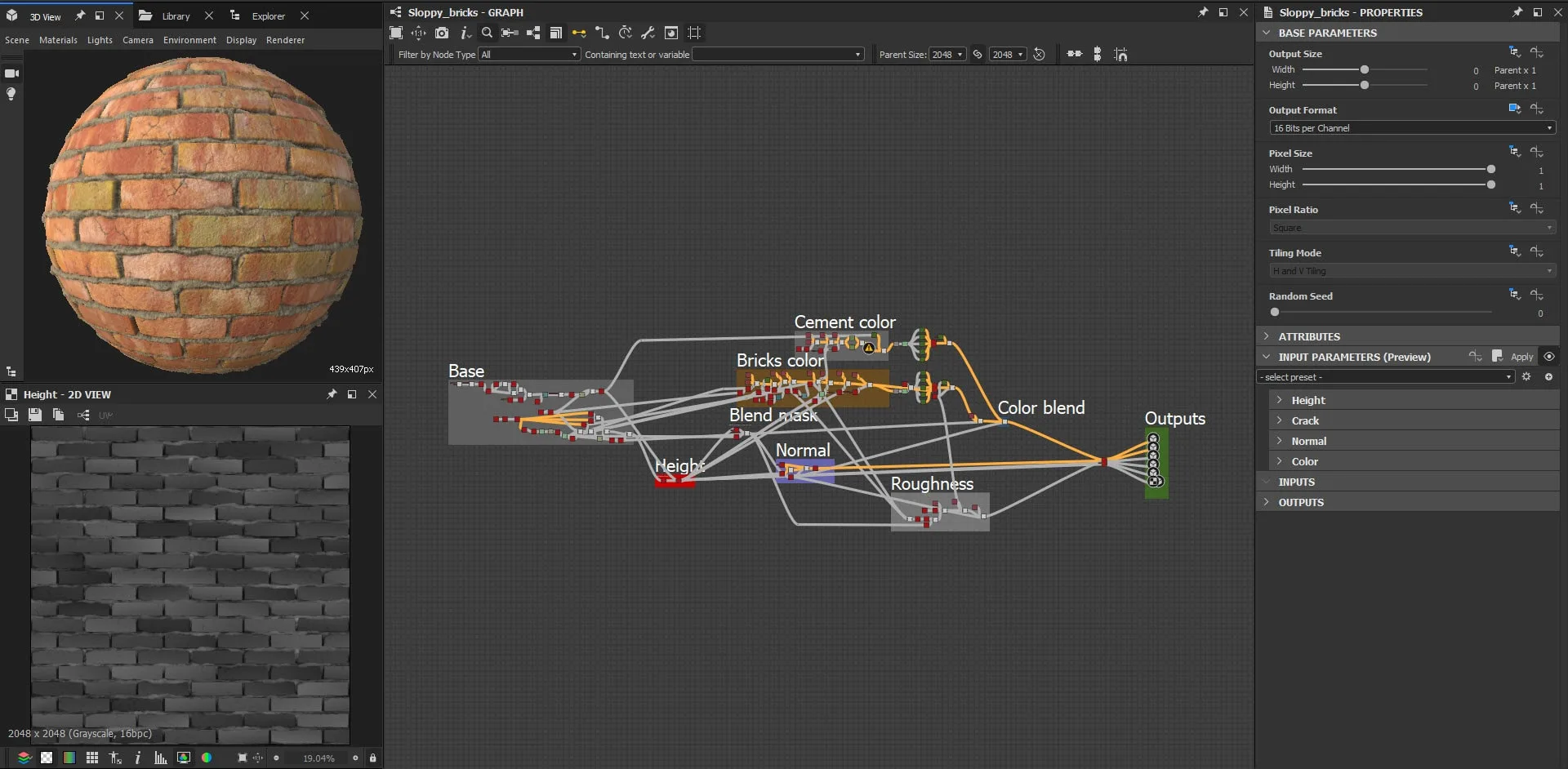Click the Containing text or variable field
This screenshot has width=1568, height=769.
[777, 55]
